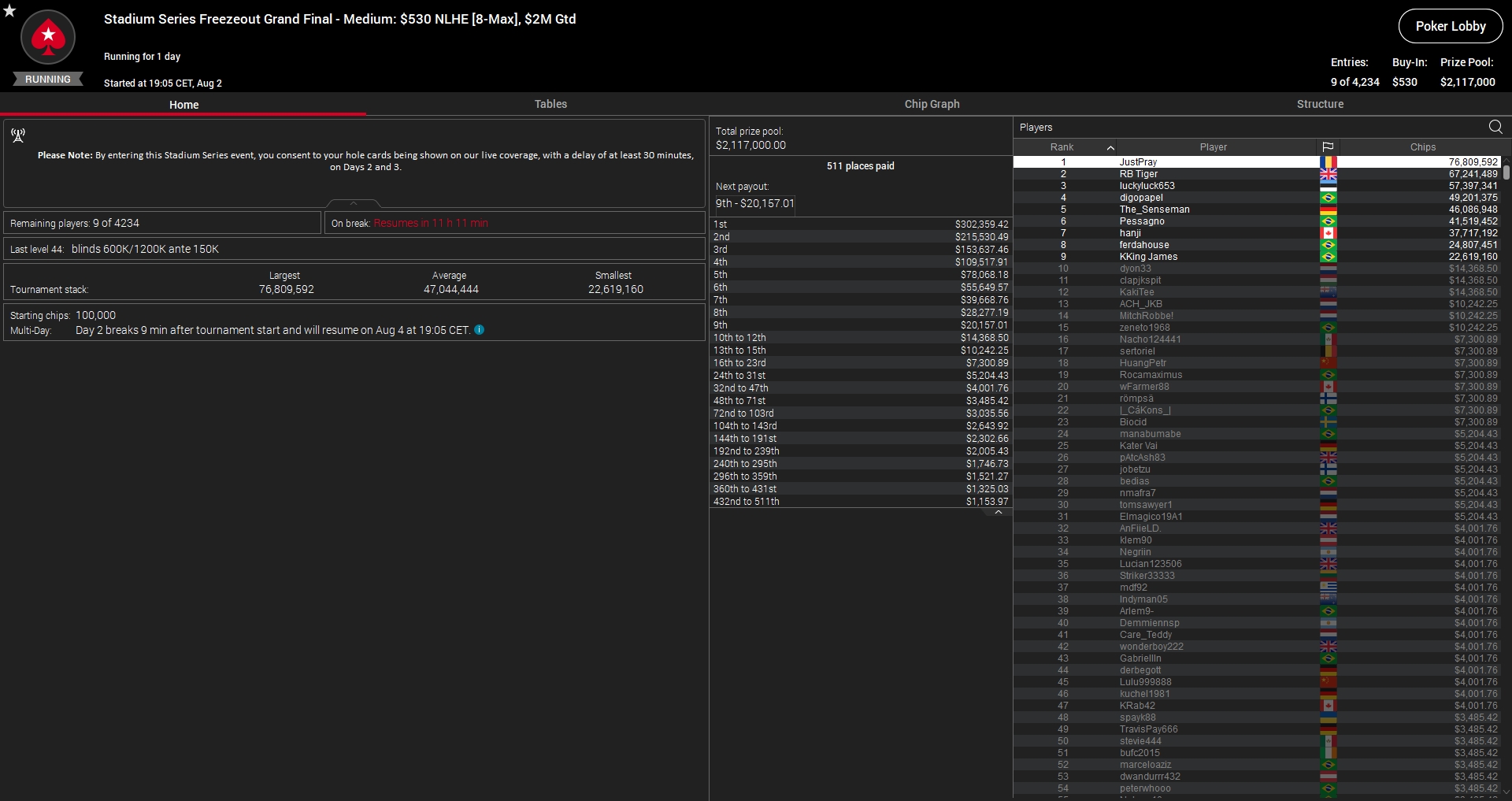
Task: Select player The_Senseman
Action: [1257, 210]
